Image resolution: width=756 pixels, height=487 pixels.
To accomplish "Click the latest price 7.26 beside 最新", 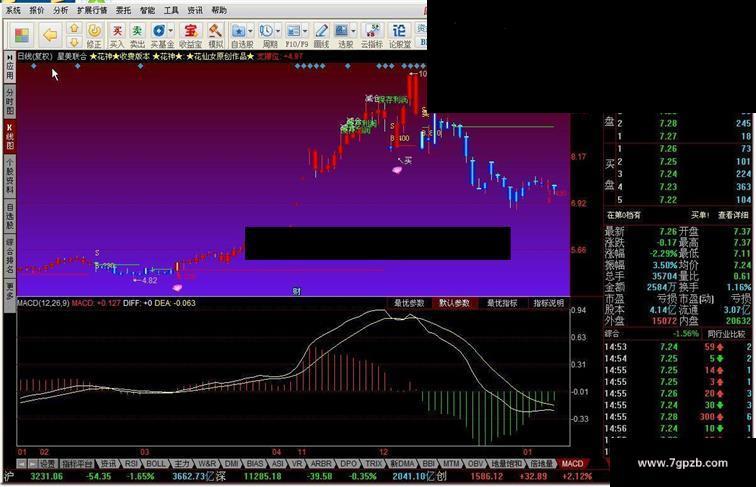I will click(668, 231).
